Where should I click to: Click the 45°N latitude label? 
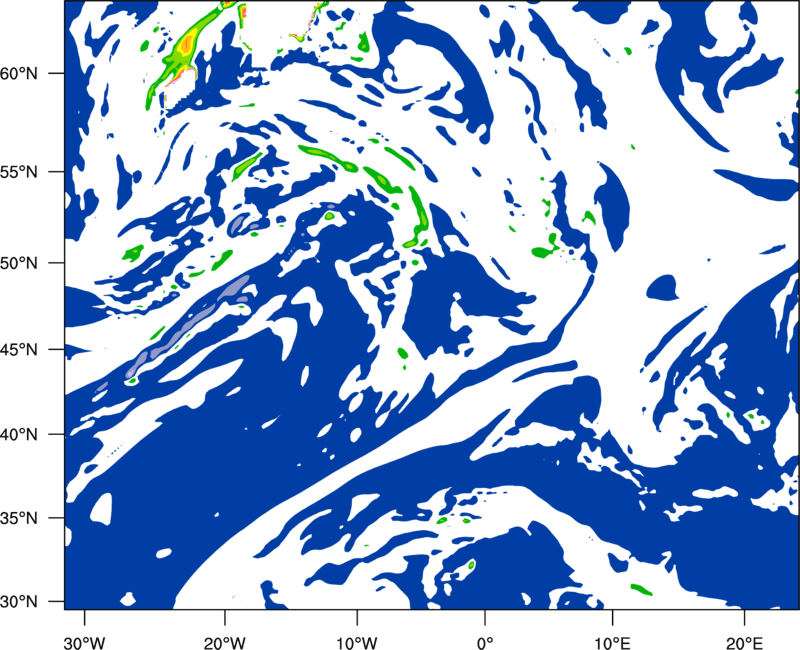(x=19, y=349)
